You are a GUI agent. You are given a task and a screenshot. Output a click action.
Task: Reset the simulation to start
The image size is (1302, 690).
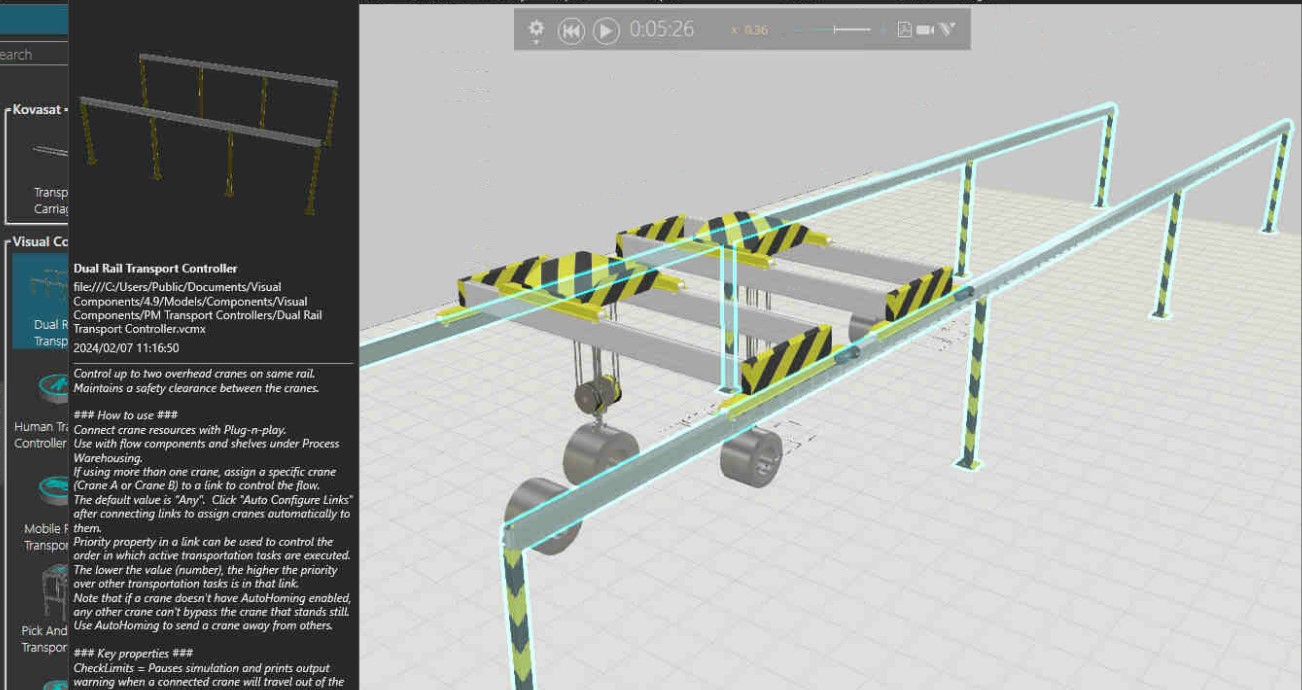(x=570, y=31)
